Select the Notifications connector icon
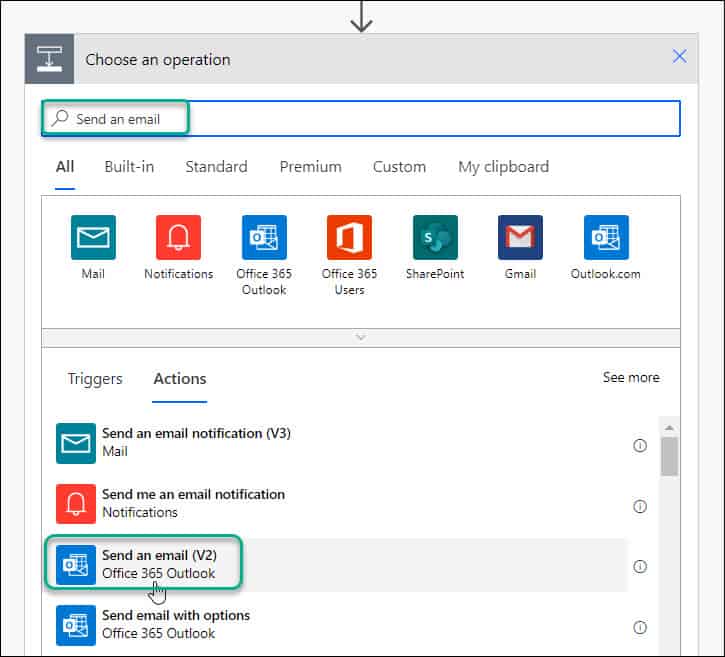Viewport: 725px width, 657px height. coord(178,237)
